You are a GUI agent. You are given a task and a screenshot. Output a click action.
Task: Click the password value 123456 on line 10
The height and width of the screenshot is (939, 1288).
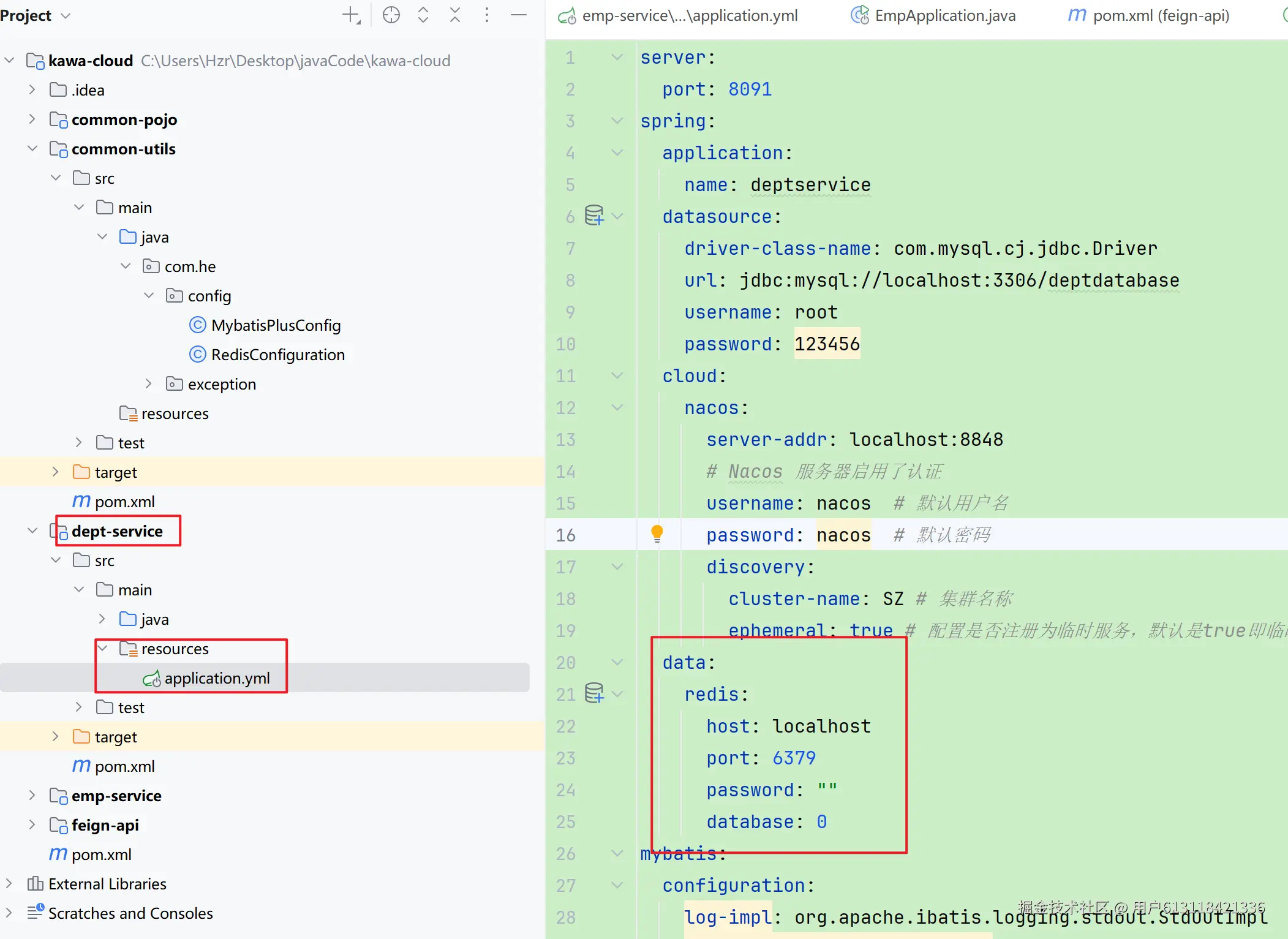click(x=827, y=344)
